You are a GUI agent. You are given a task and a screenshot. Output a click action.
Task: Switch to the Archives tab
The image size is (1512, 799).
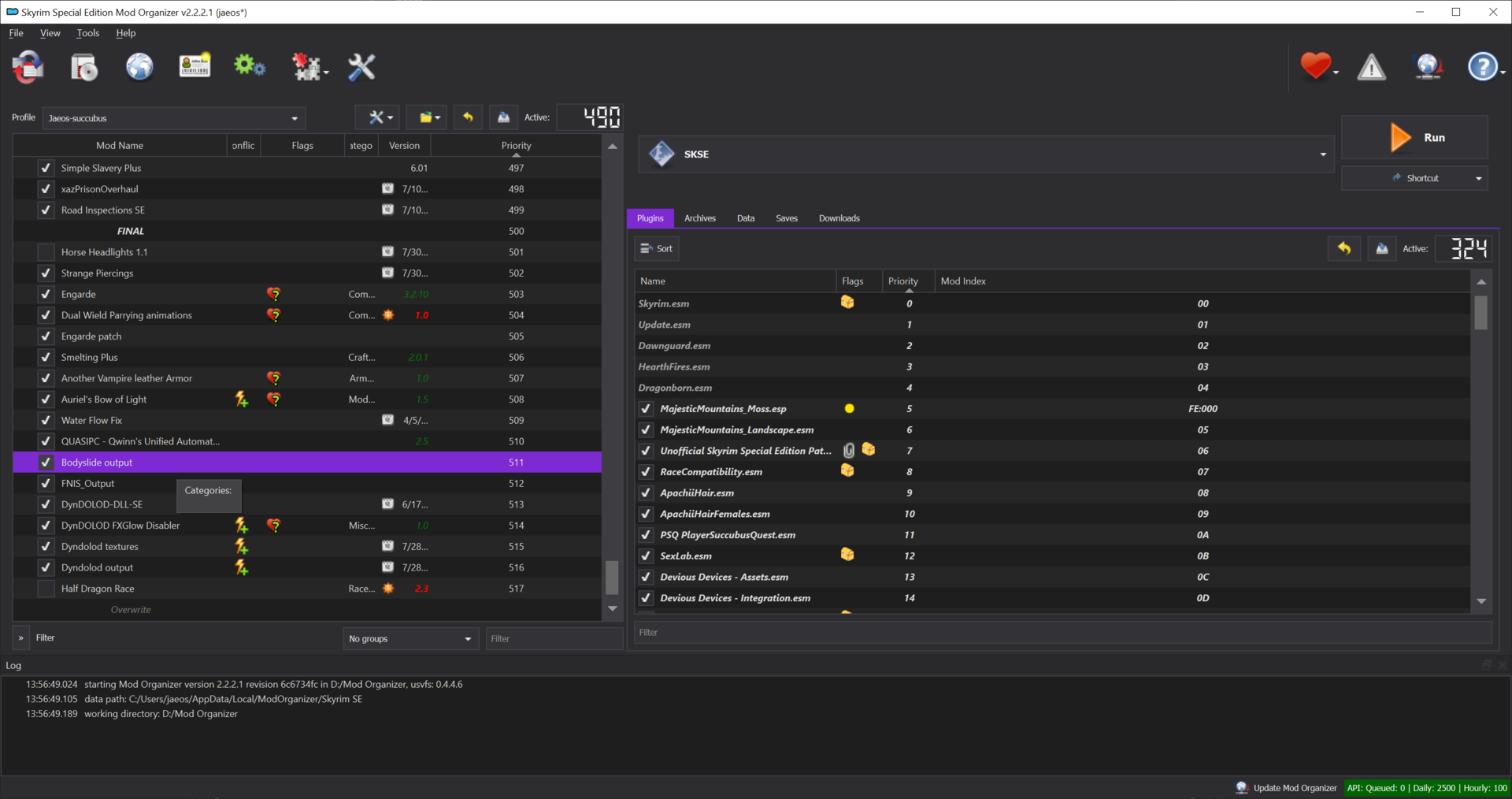[x=700, y=218]
